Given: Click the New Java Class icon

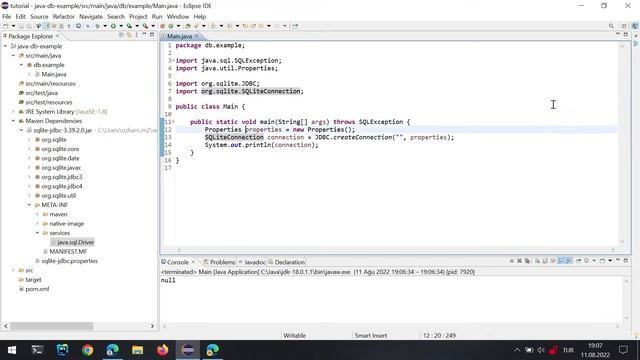Looking at the screenshot, I should [x=171, y=26].
